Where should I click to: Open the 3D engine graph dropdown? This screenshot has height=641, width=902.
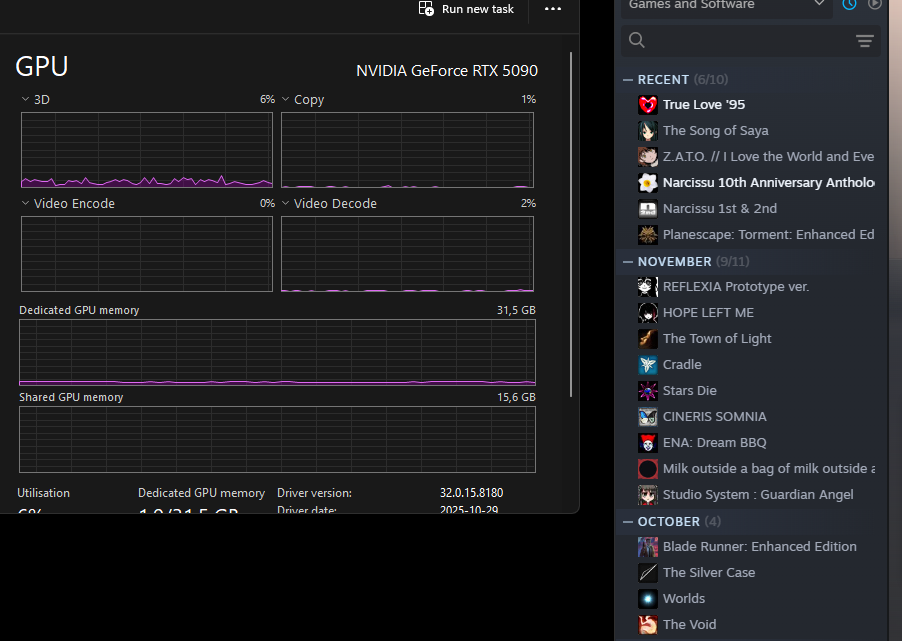coord(25,99)
